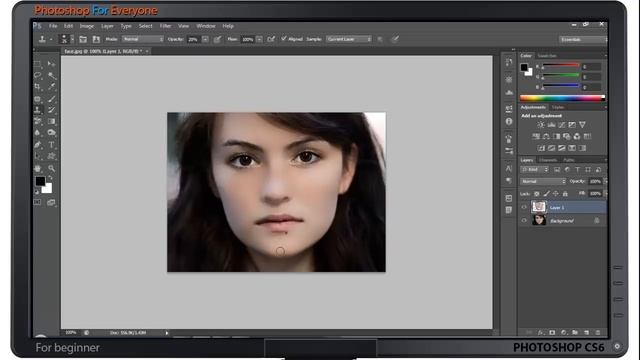Screen dimensions: 640x360
Task: Open the Clone Source panel from options bar
Action: (96, 39)
